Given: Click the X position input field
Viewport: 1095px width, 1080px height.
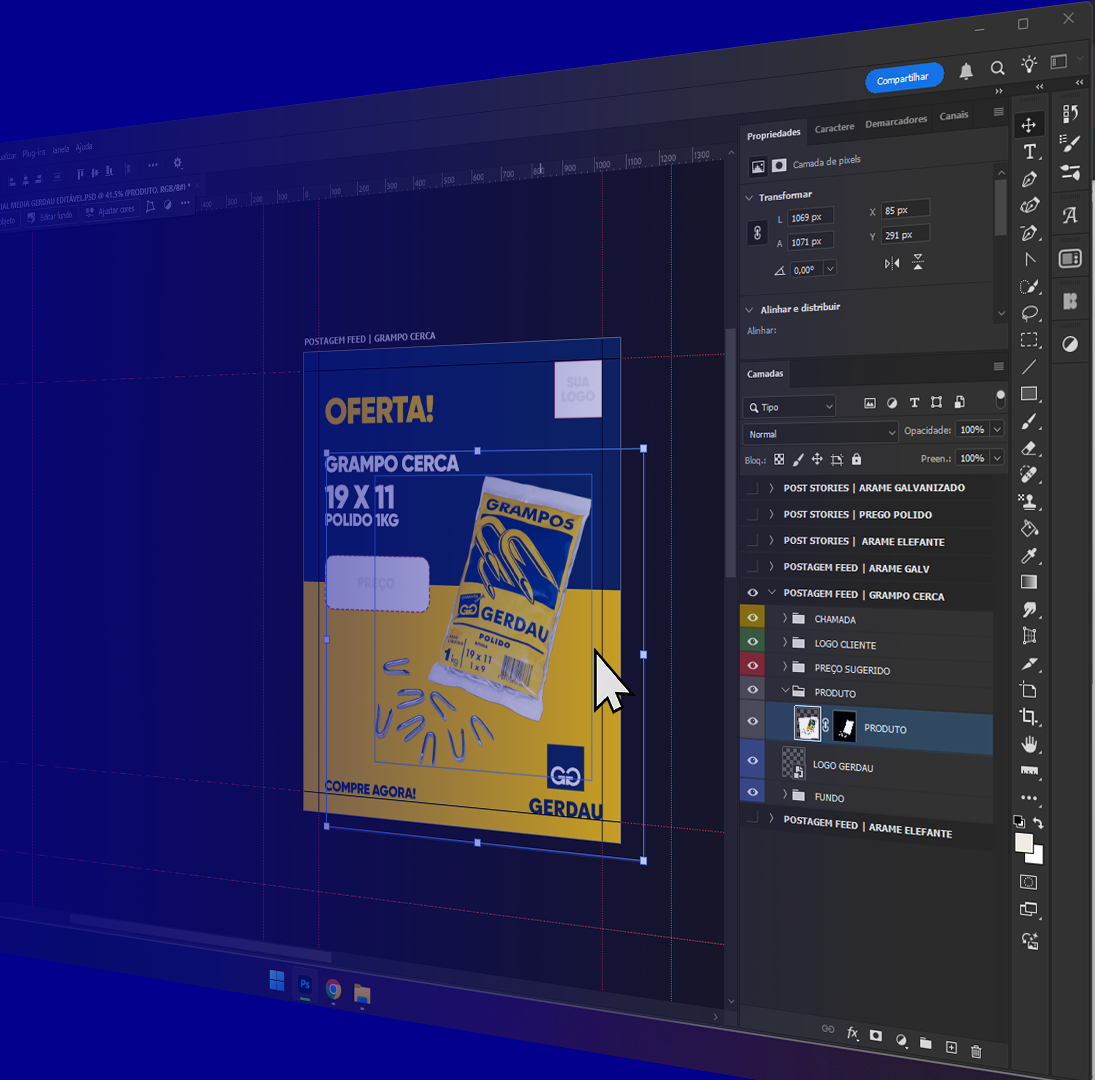Looking at the screenshot, I should click(x=905, y=210).
